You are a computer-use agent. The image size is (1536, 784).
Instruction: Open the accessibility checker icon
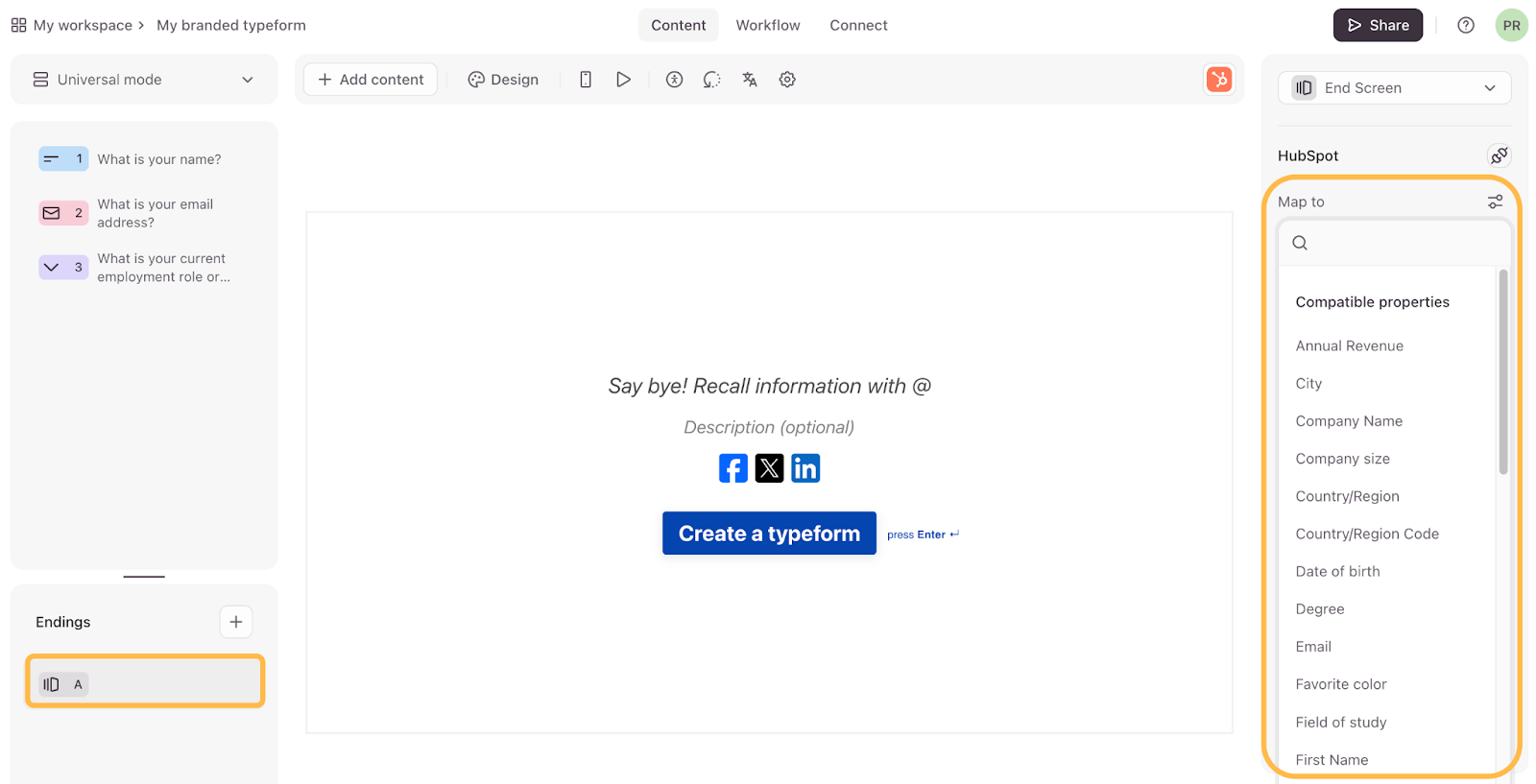(675, 80)
